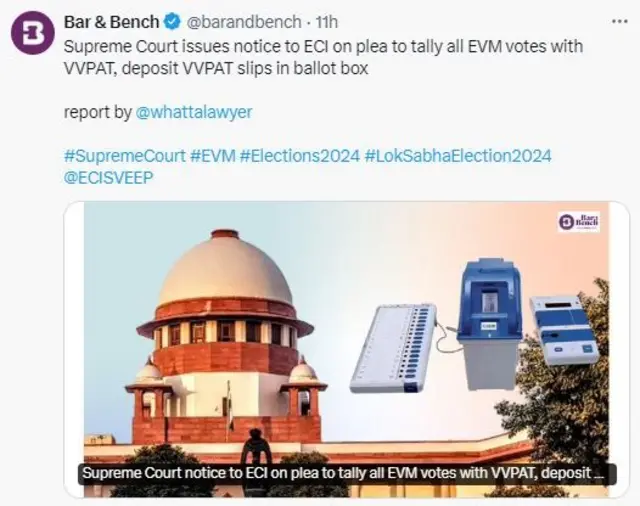This screenshot has width=640, height=506.
Task: Open the three-dot more options menu
Action: click(620, 21)
